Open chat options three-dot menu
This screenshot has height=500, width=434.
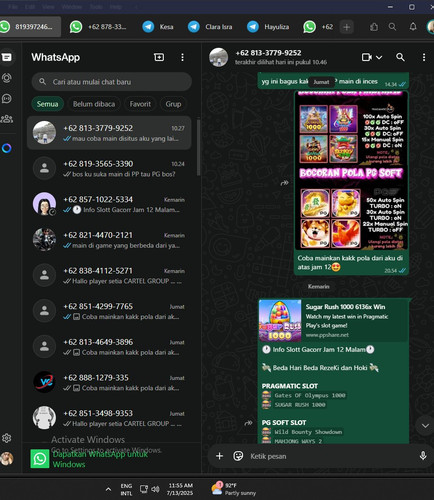(x=424, y=57)
